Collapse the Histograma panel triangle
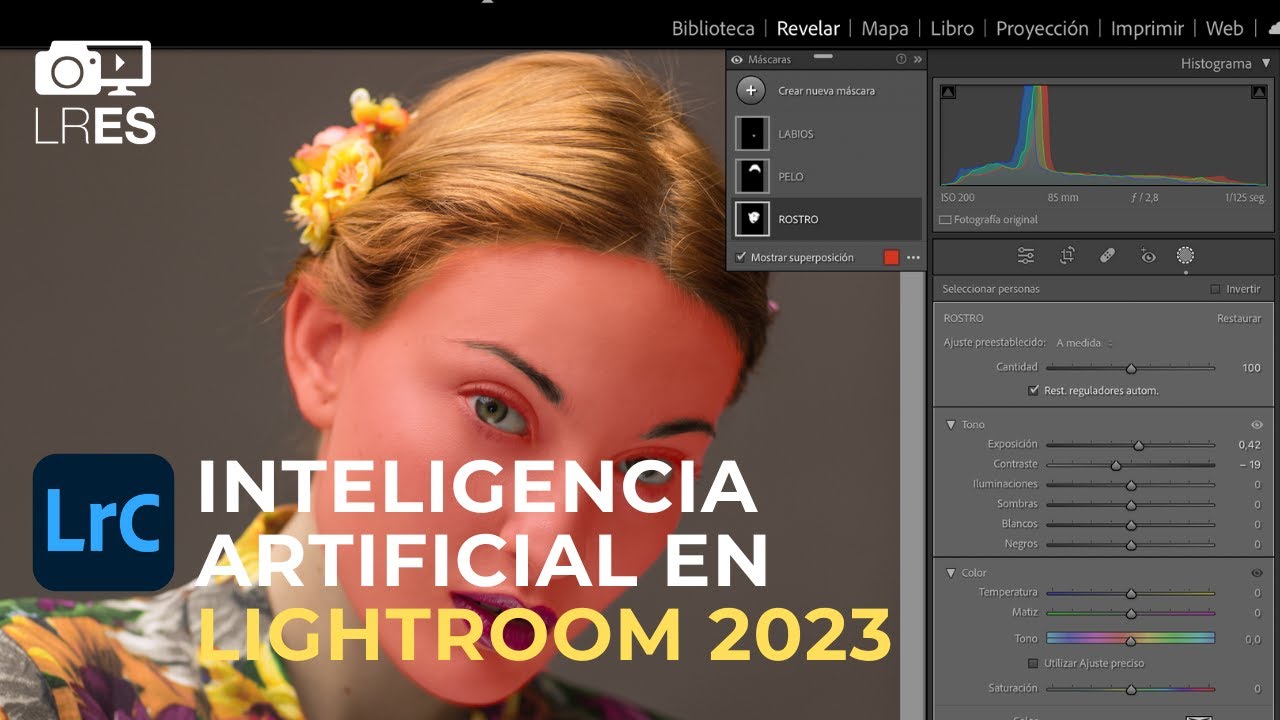The height and width of the screenshot is (720, 1280). point(1265,64)
